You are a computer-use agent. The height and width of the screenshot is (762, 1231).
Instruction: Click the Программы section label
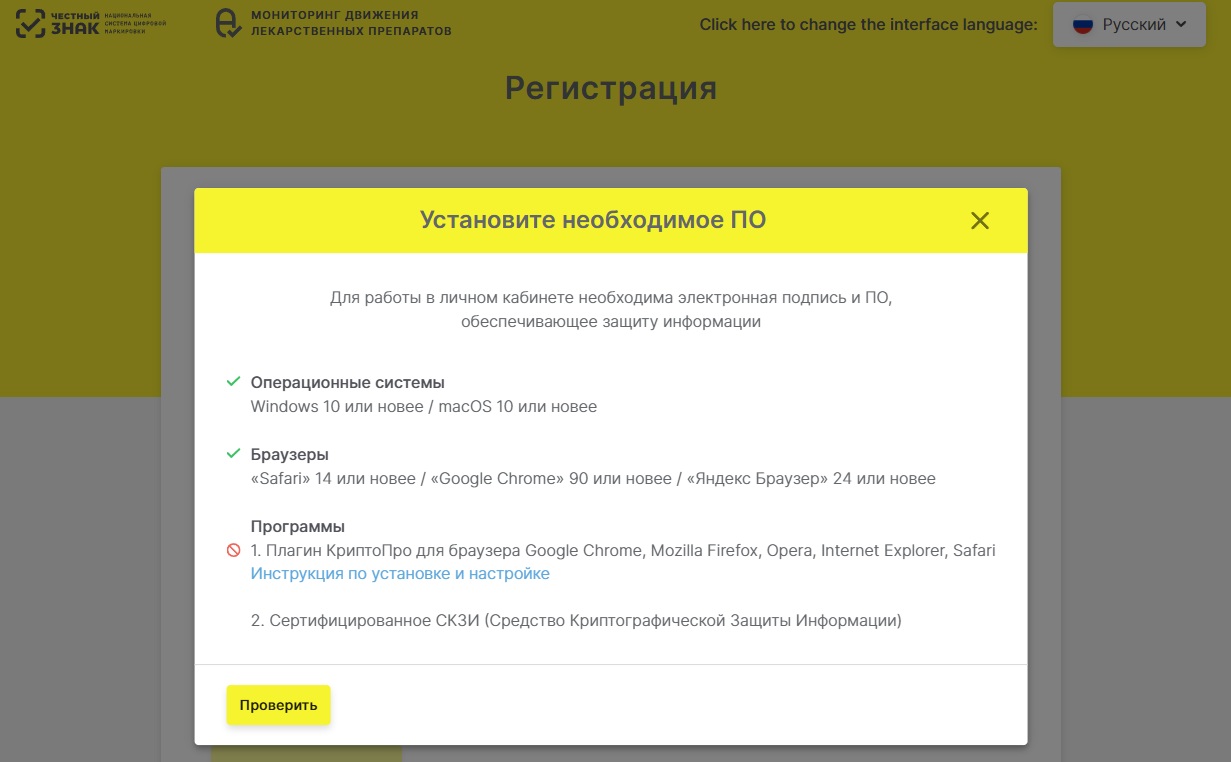[296, 526]
